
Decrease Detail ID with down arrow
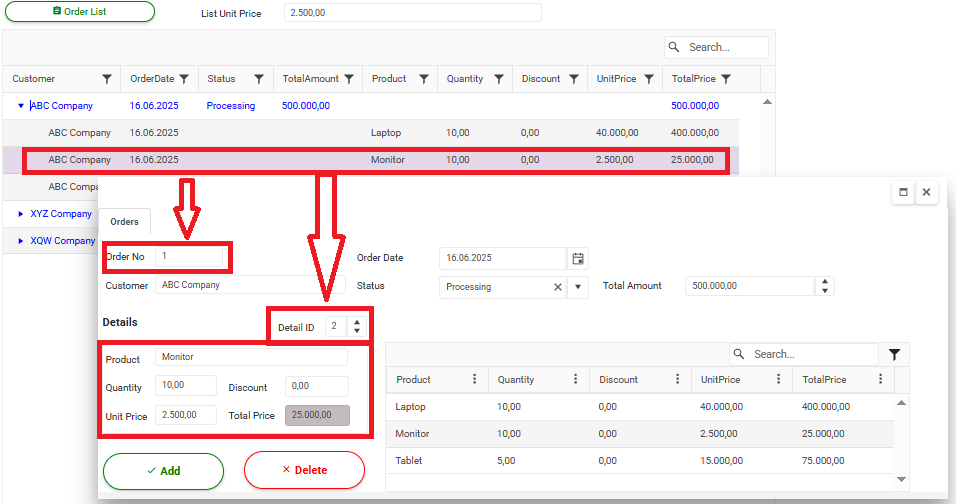pyautogui.click(x=357, y=331)
